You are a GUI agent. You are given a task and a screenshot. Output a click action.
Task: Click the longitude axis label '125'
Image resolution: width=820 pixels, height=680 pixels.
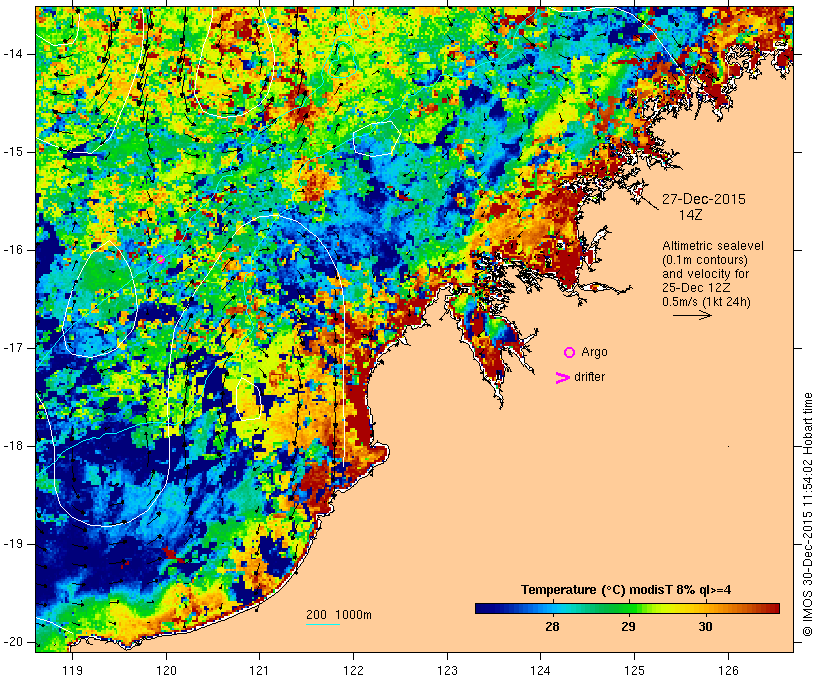tap(634, 671)
